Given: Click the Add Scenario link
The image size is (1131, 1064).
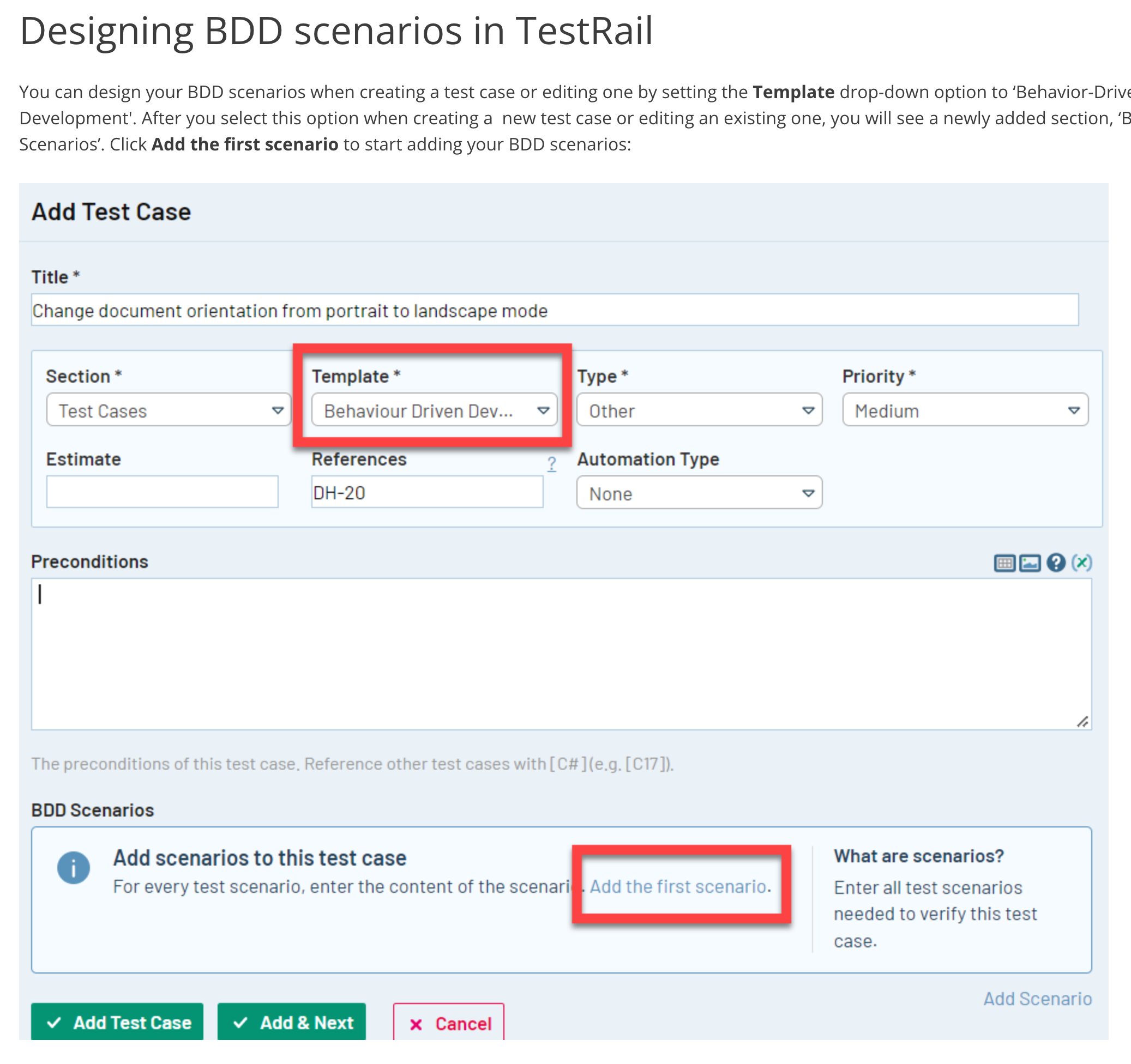Looking at the screenshot, I should point(1037,999).
